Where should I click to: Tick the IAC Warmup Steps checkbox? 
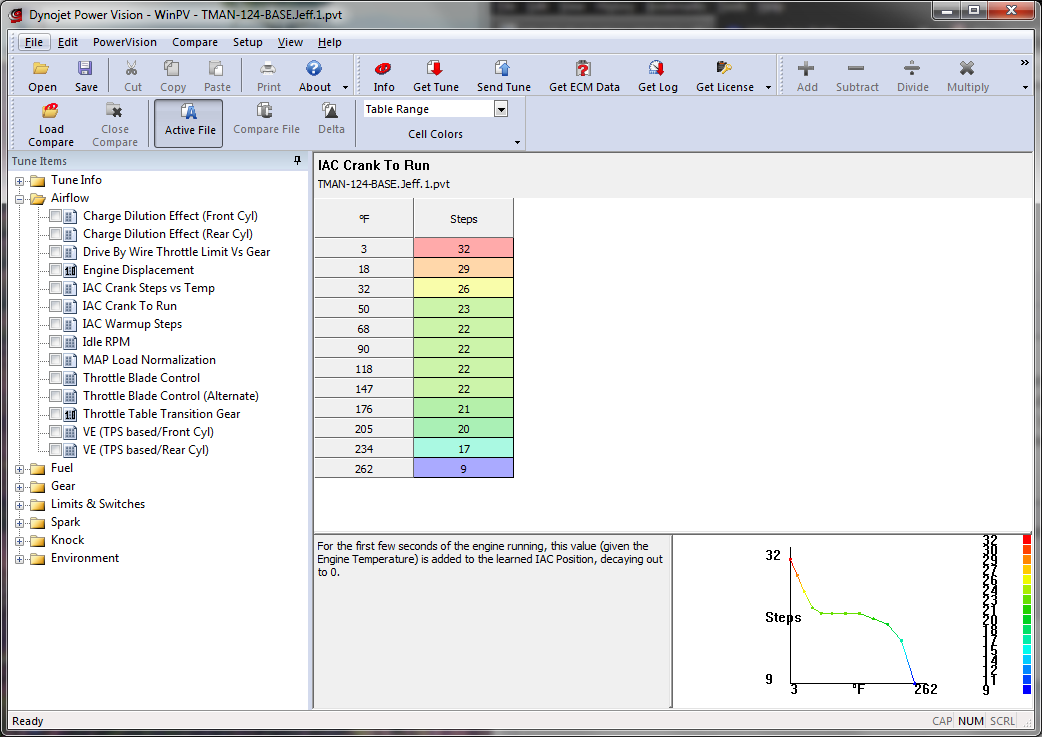(55, 324)
